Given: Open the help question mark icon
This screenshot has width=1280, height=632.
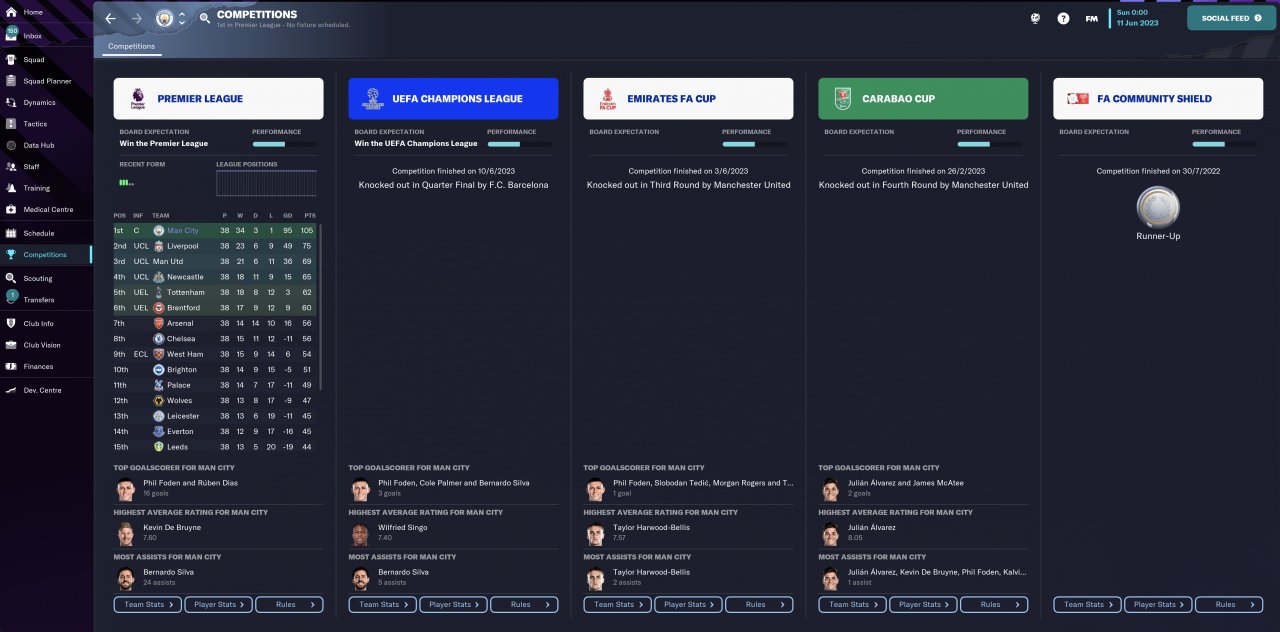Looking at the screenshot, I should 1063,18.
